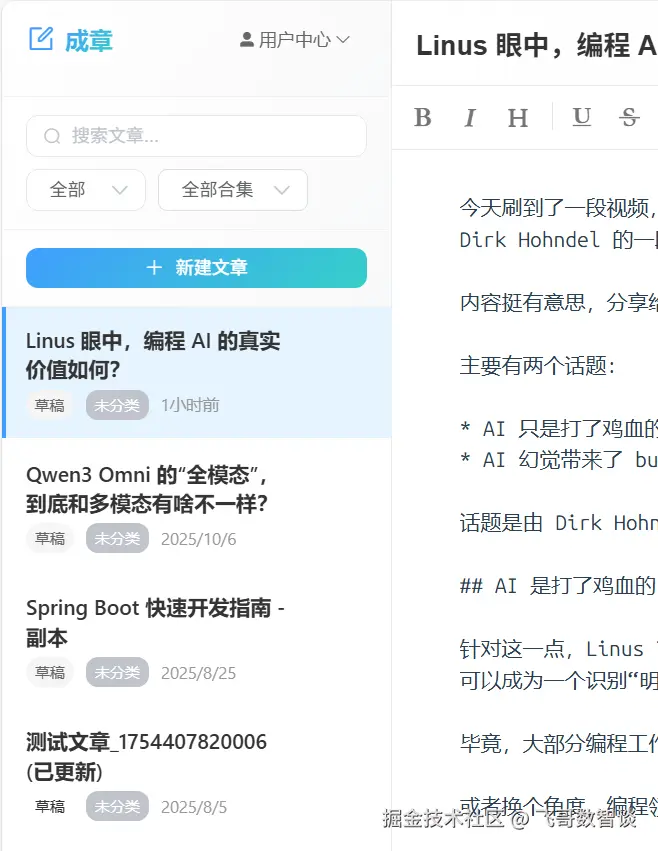Screen dimensions: 658x851
Task: Click 草稿 tag on 测试文章 article
Action: pos(49,806)
